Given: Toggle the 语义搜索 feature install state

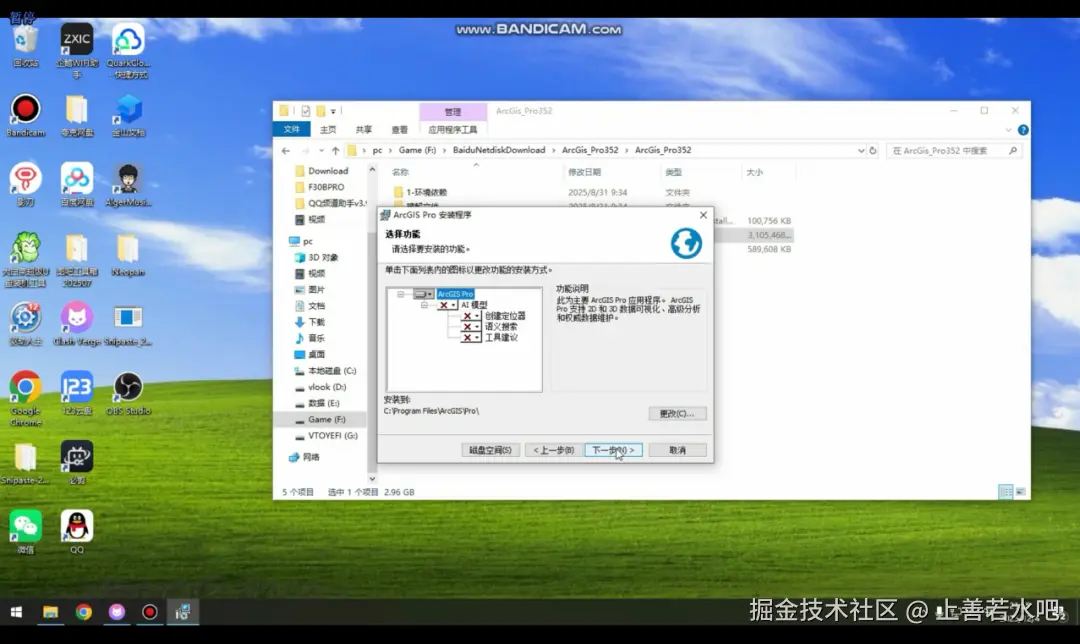Looking at the screenshot, I should (x=467, y=327).
